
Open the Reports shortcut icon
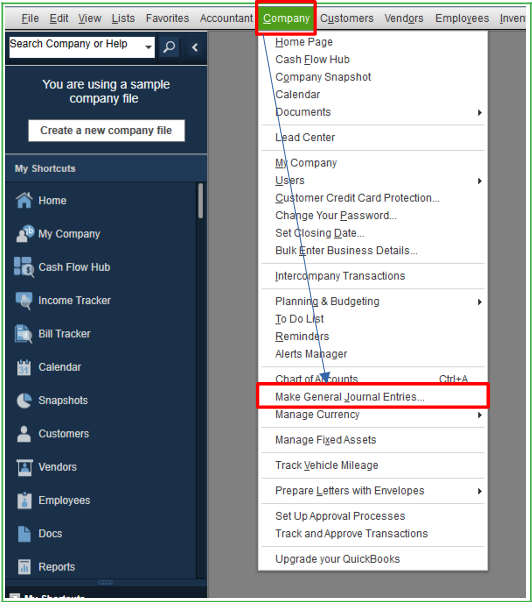[x=24, y=567]
